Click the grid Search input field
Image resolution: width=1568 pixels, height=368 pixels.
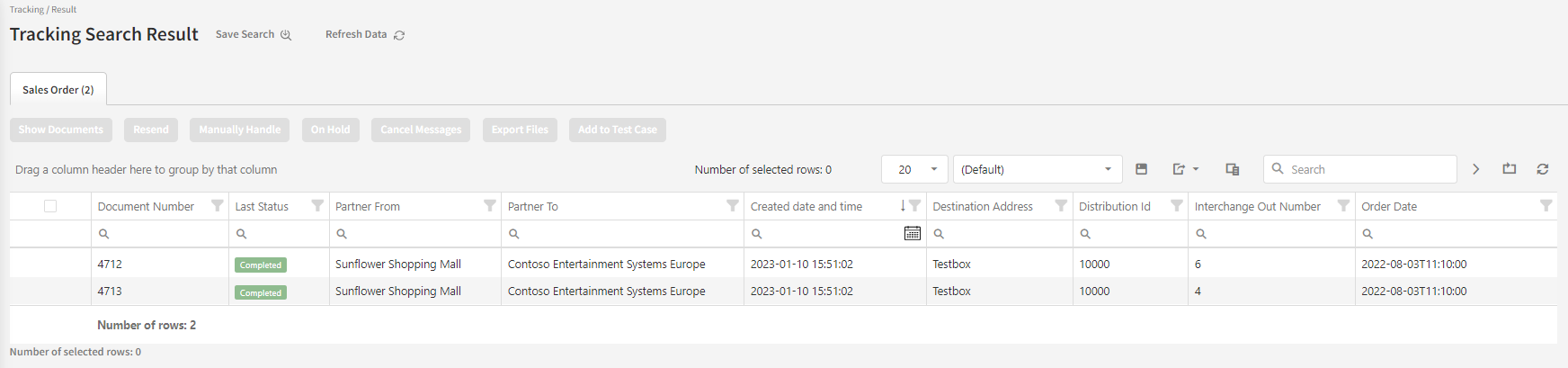tap(1368, 169)
